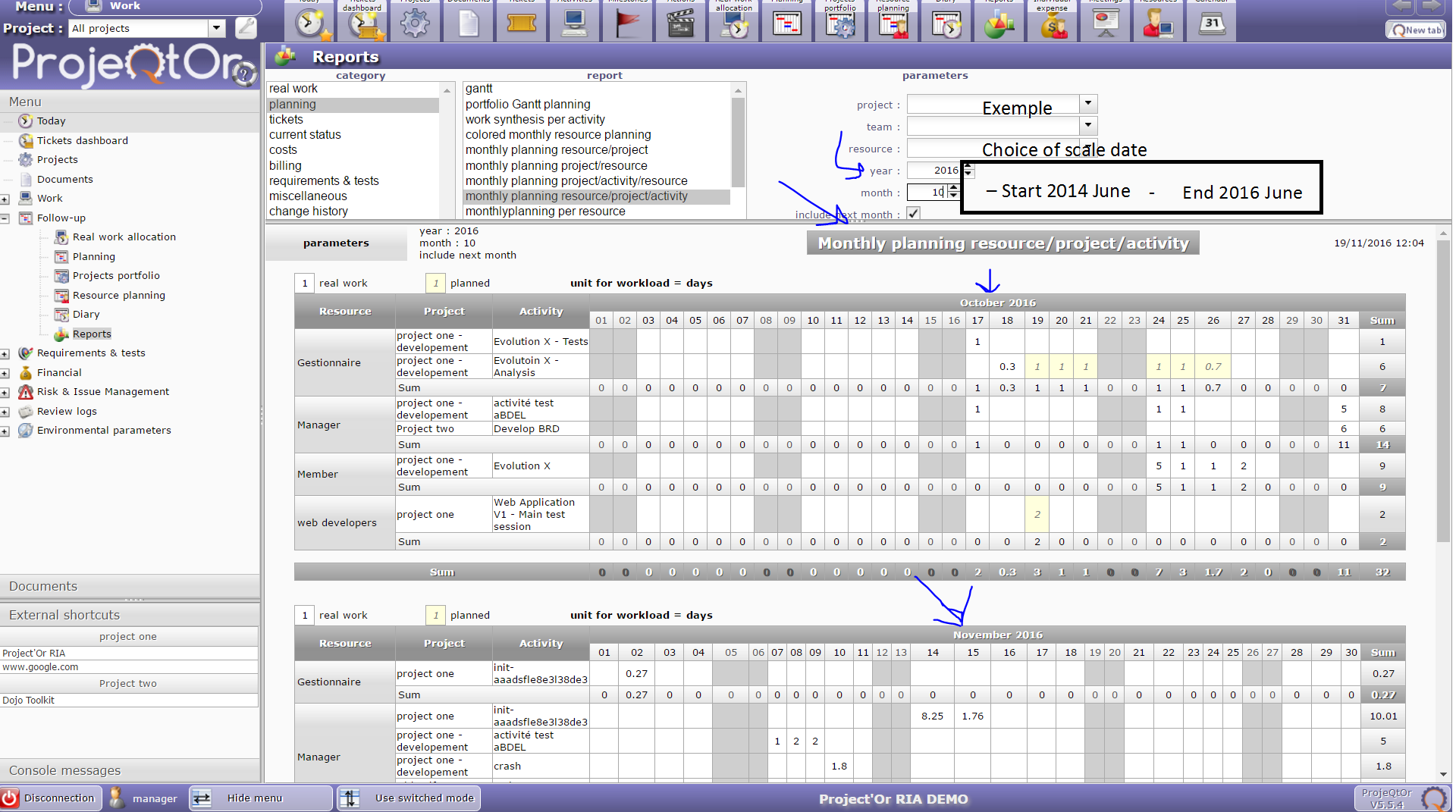
Task: Open the Actions clapperboard icon
Action: (x=680, y=24)
